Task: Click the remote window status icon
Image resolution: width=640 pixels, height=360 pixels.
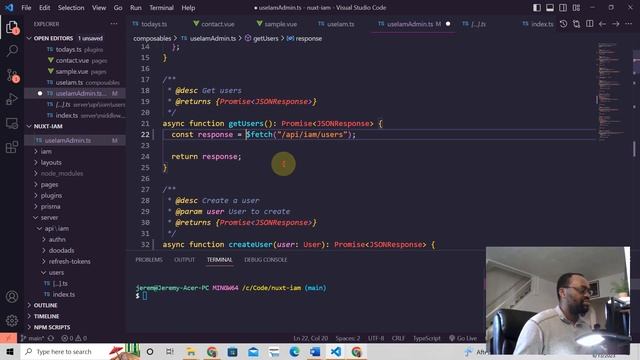Action: tap(8, 338)
